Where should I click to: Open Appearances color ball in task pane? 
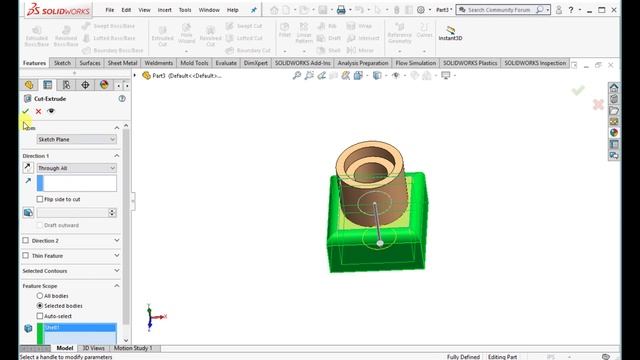pos(614,133)
